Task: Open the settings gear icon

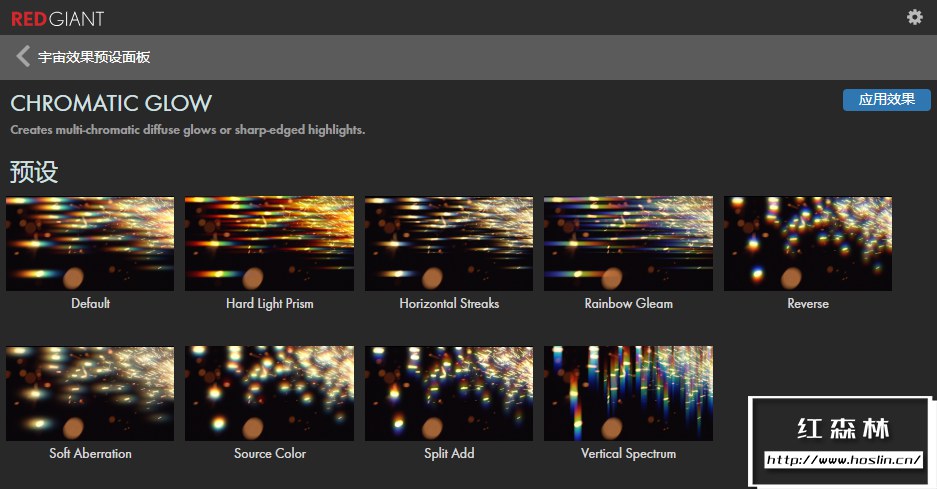Action: pos(914,17)
